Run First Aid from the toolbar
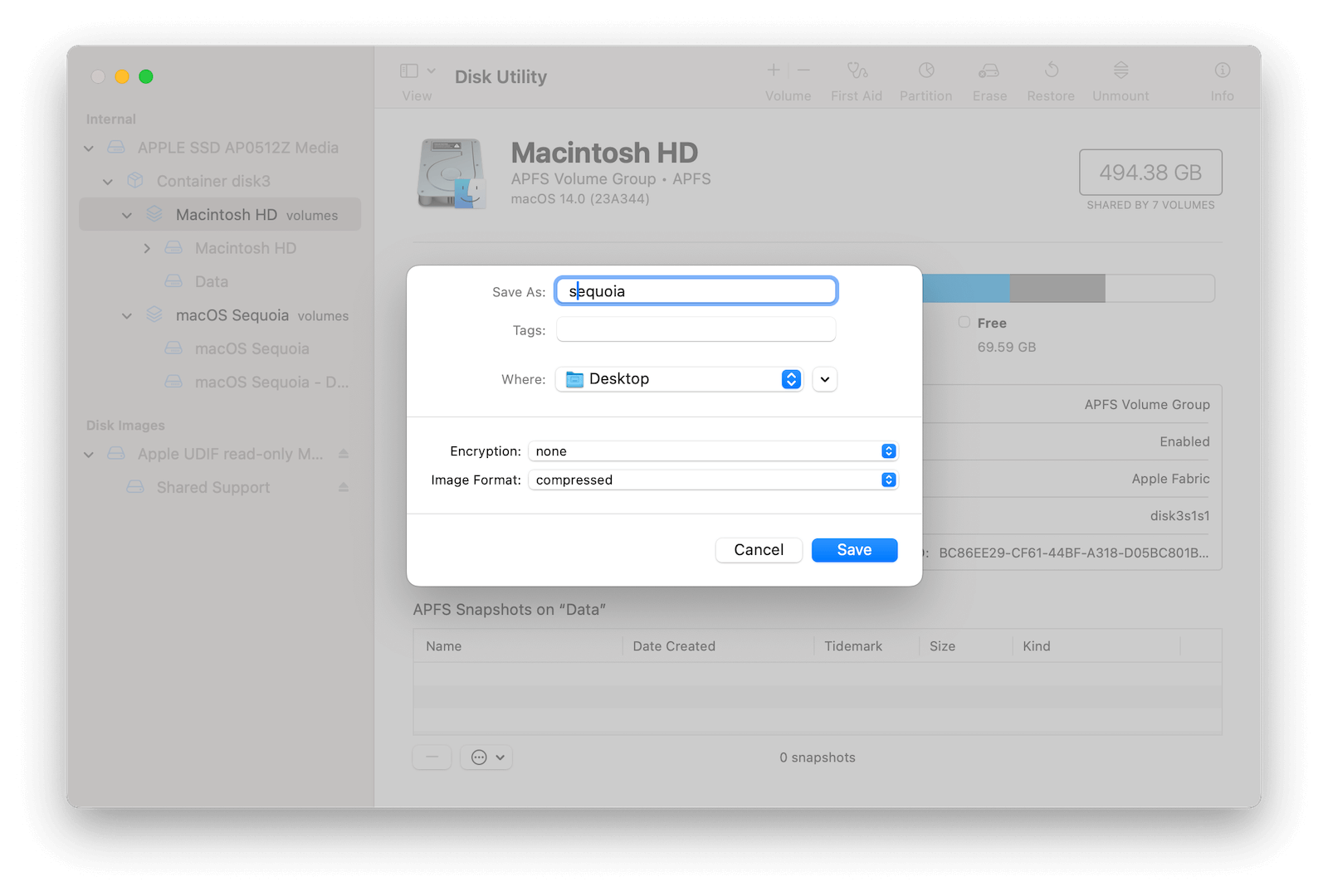The image size is (1328, 896). [x=857, y=71]
